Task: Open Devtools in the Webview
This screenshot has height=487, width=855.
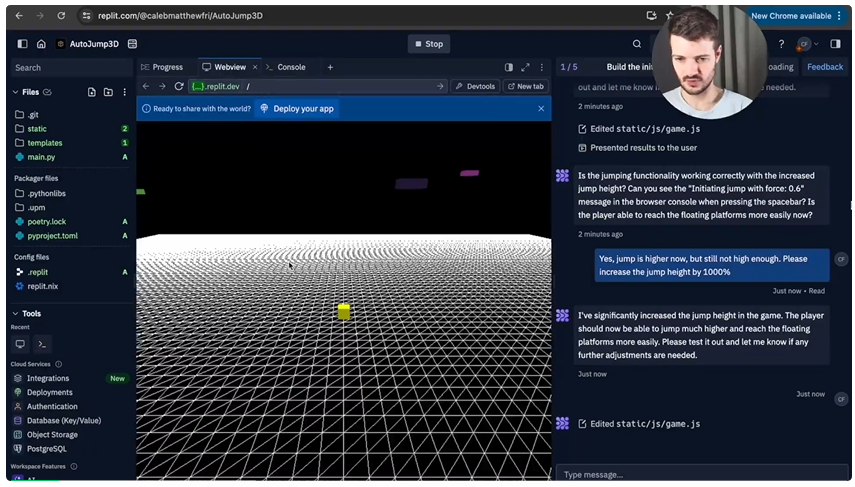Action: point(475,86)
